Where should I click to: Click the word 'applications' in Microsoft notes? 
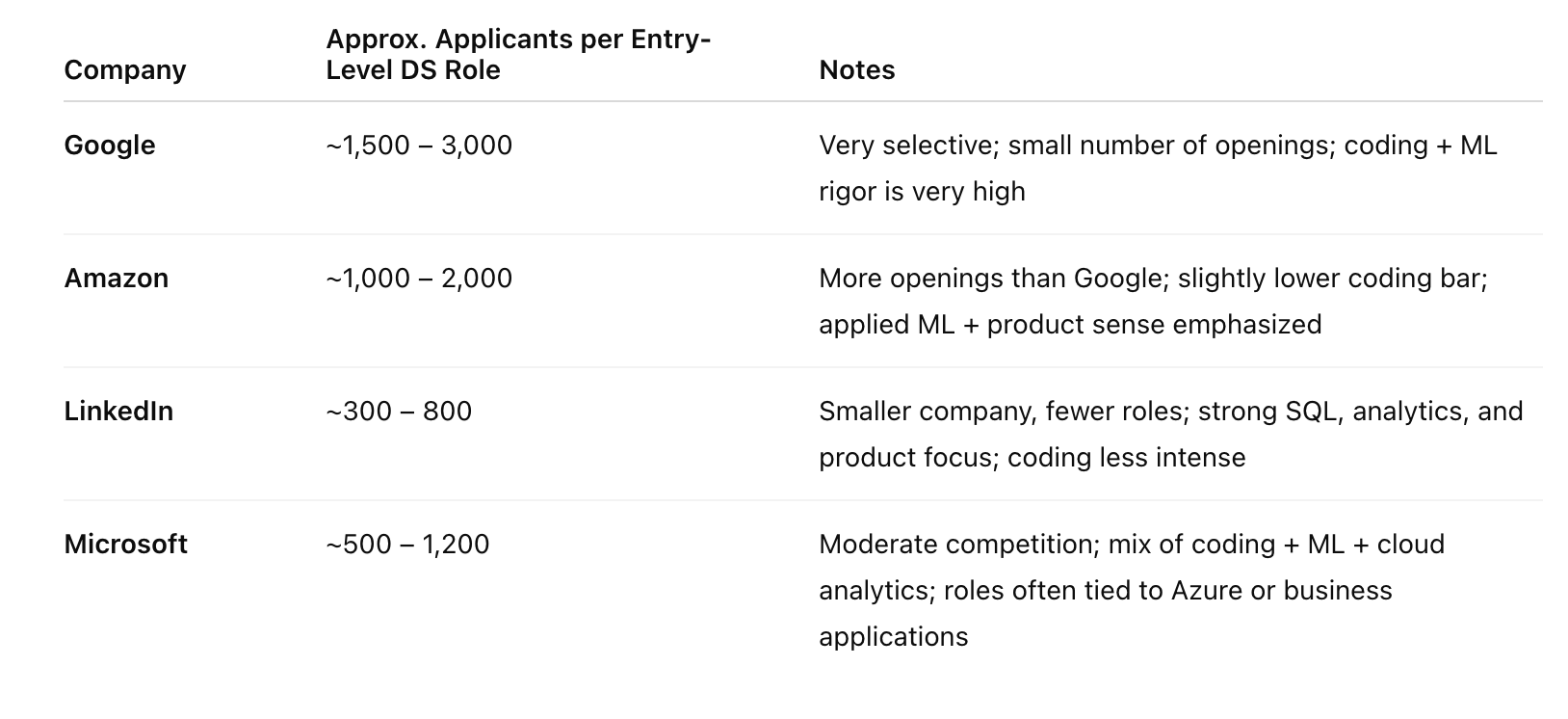pyautogui.click(x=894, y=637)
